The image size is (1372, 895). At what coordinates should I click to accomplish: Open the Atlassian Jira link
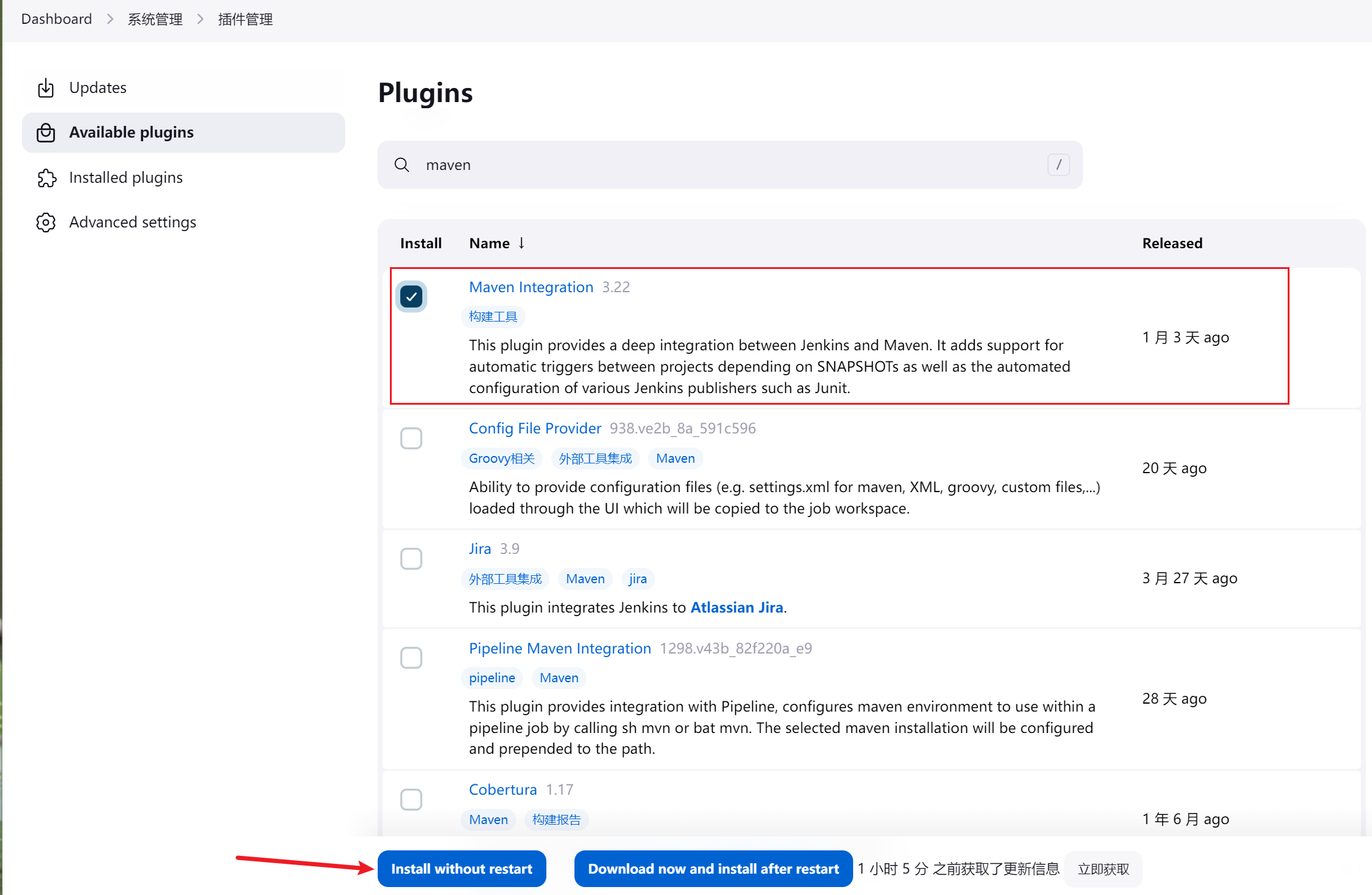(736, 607)
